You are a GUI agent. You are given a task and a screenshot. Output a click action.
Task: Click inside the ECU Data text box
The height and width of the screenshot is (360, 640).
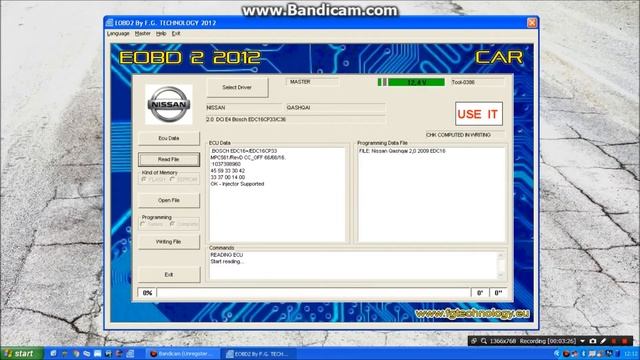[x=277, y=195]
